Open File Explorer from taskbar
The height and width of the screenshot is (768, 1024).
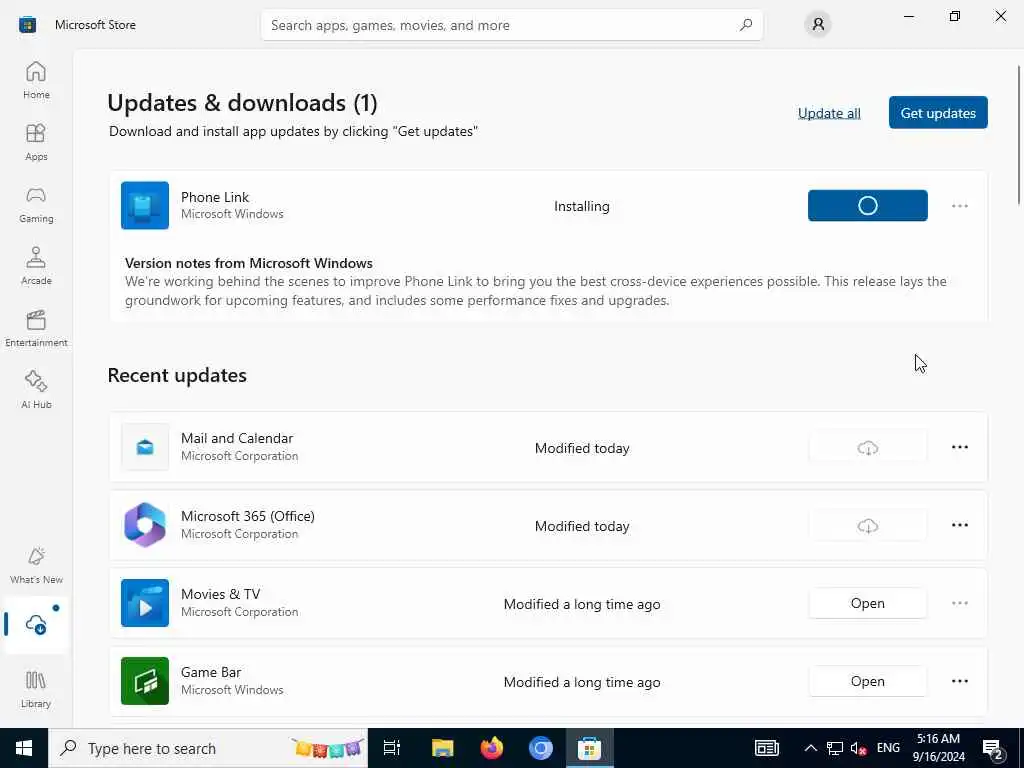click(442, 748)
